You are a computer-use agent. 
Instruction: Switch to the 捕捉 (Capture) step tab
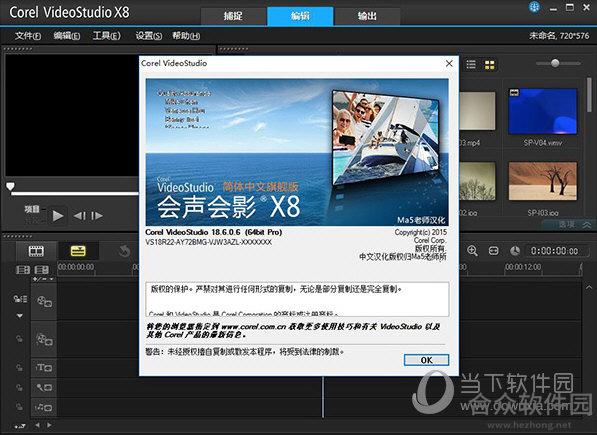coord(233,16)
